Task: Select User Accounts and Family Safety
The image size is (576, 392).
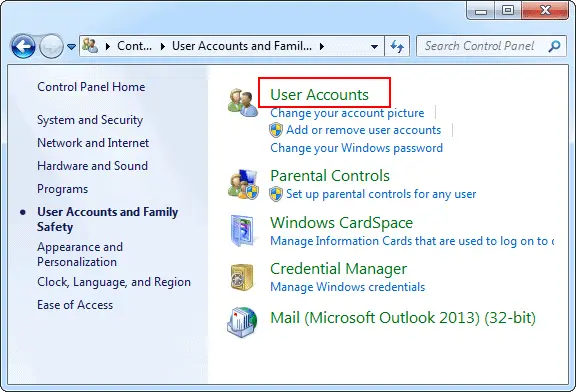Action: (x=108, y=219)
